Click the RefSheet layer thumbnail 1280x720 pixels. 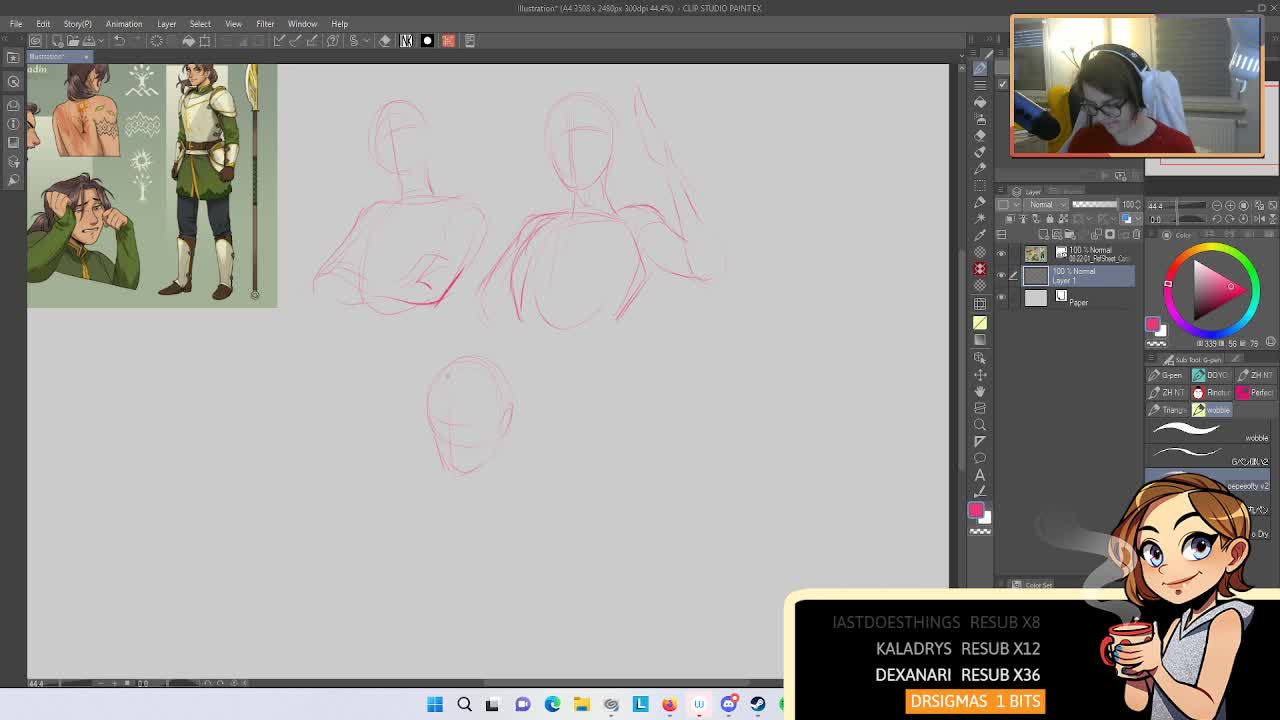(1035, 254)
